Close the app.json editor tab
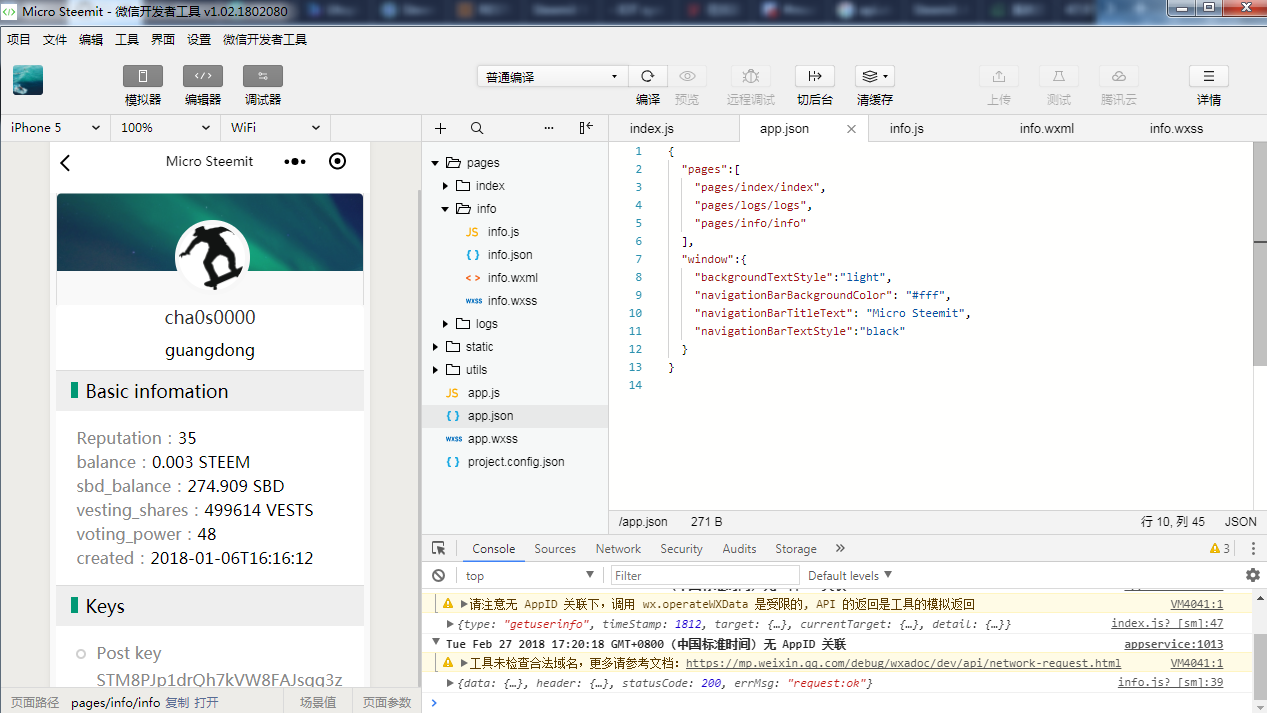Screen dimensions: 1267x713 [851, 129]
